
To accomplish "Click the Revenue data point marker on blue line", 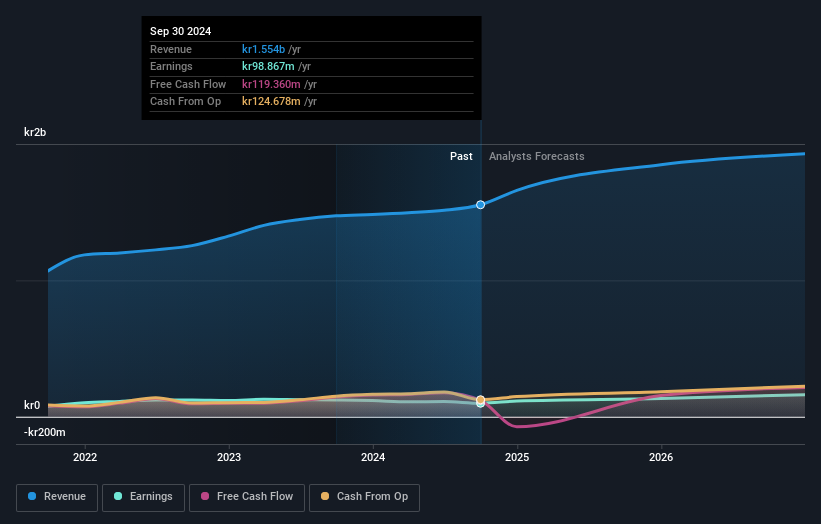I will click(x=480, y=205).
